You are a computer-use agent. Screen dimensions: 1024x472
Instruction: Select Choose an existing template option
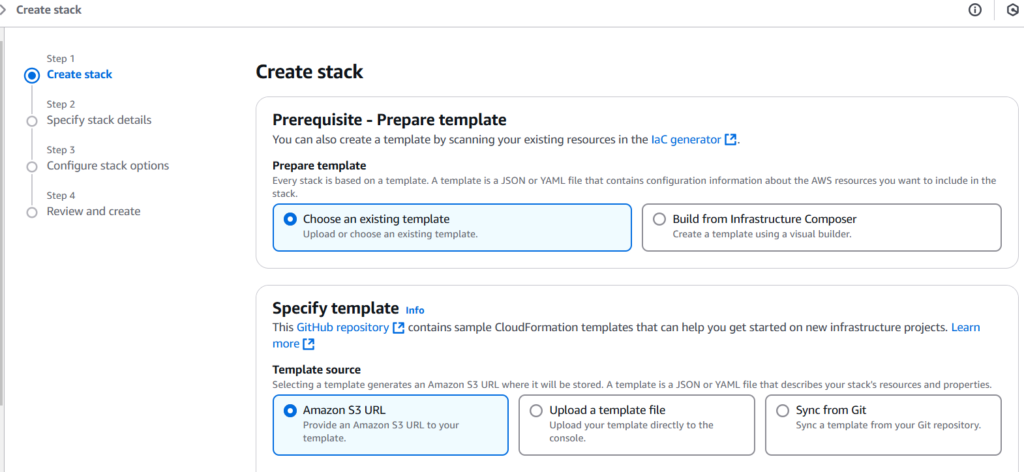tap(291, 219)
